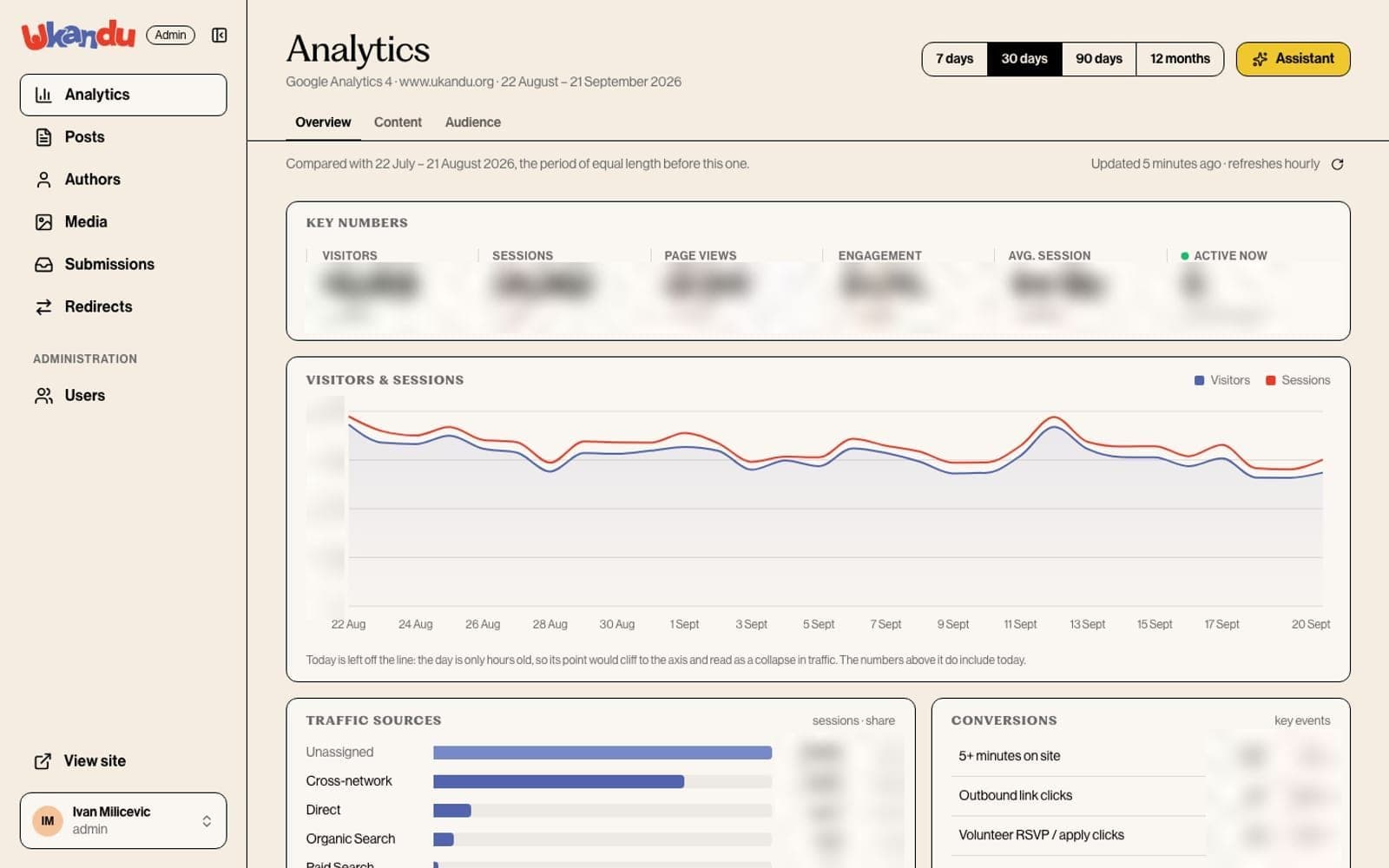Switch to the Content tab
The height and width of the screenshot is (868, 1389).
tap(398, 122)
